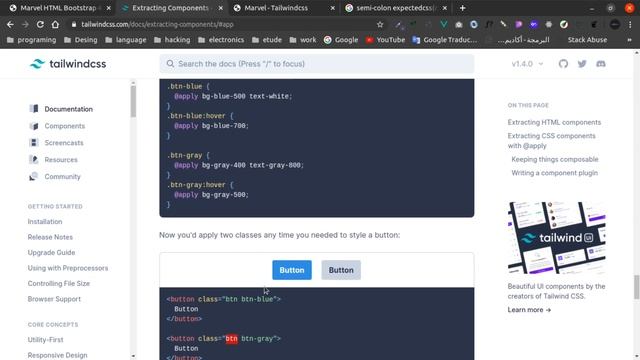The image size is (640, 360).
Task: Go back with browser back arrow
Action: point(10,24)
